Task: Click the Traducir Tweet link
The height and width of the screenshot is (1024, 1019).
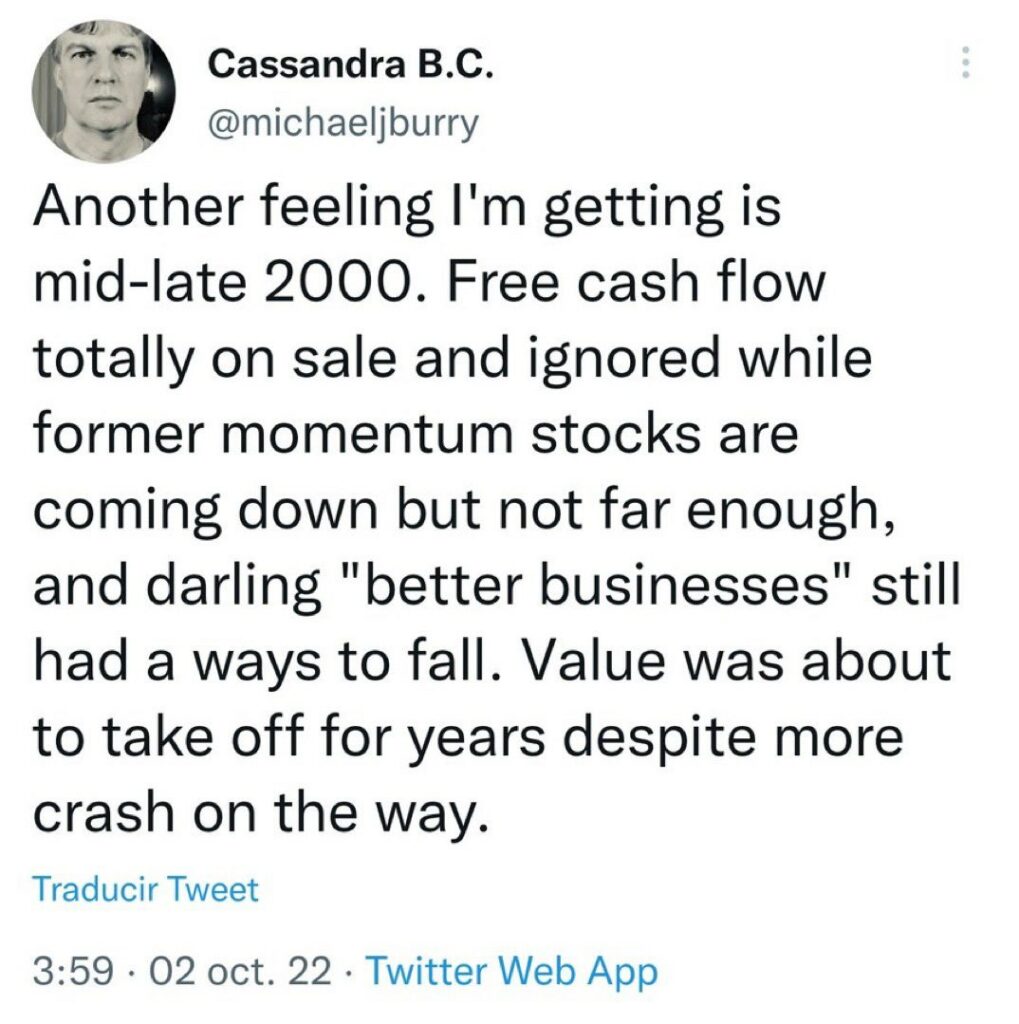Action: click(x=145, y=888)
